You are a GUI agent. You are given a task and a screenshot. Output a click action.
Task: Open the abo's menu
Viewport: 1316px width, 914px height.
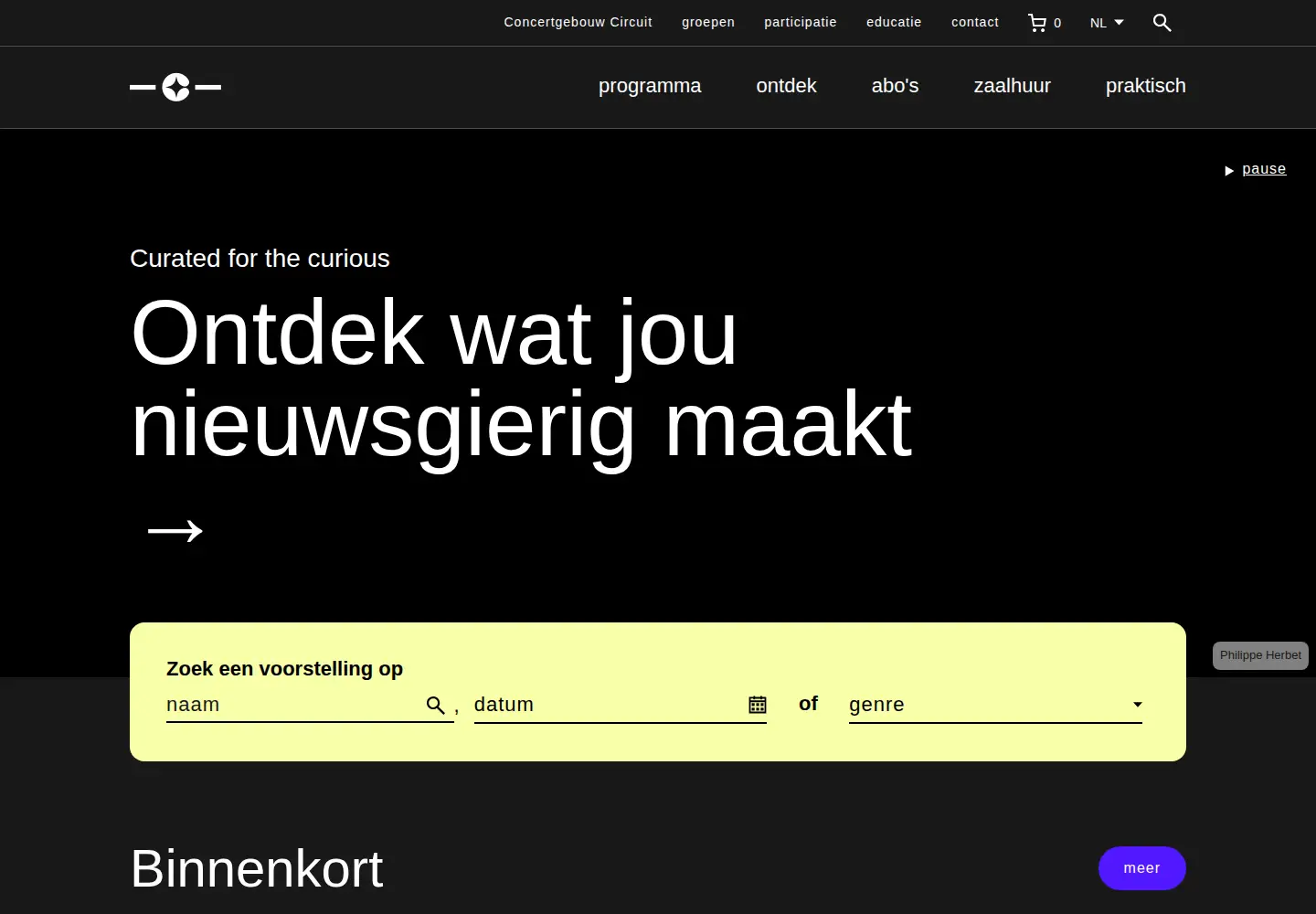tap(895, 86)
